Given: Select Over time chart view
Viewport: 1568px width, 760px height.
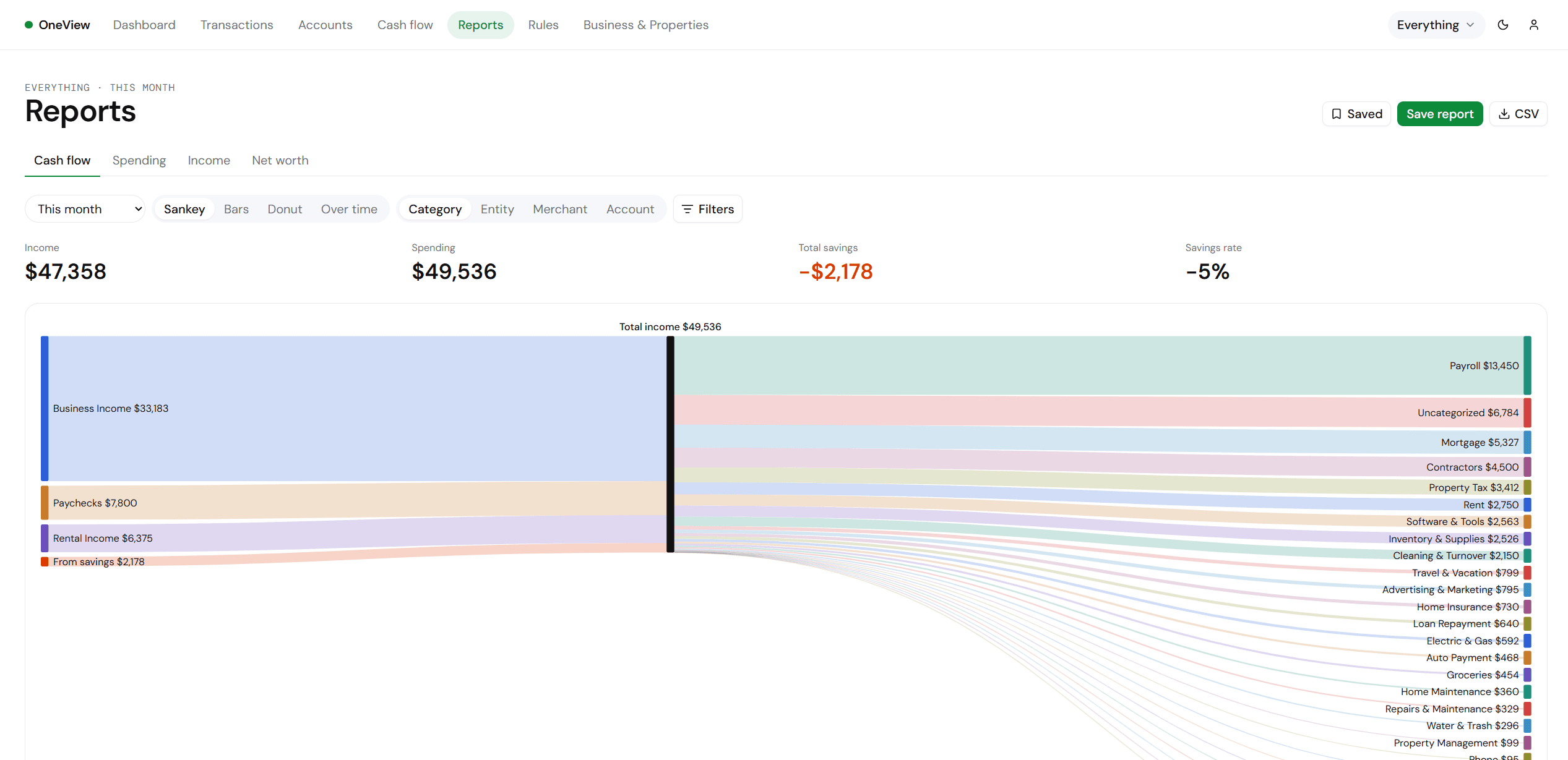Looking at the screenshot, I should [x=349, y=209].
